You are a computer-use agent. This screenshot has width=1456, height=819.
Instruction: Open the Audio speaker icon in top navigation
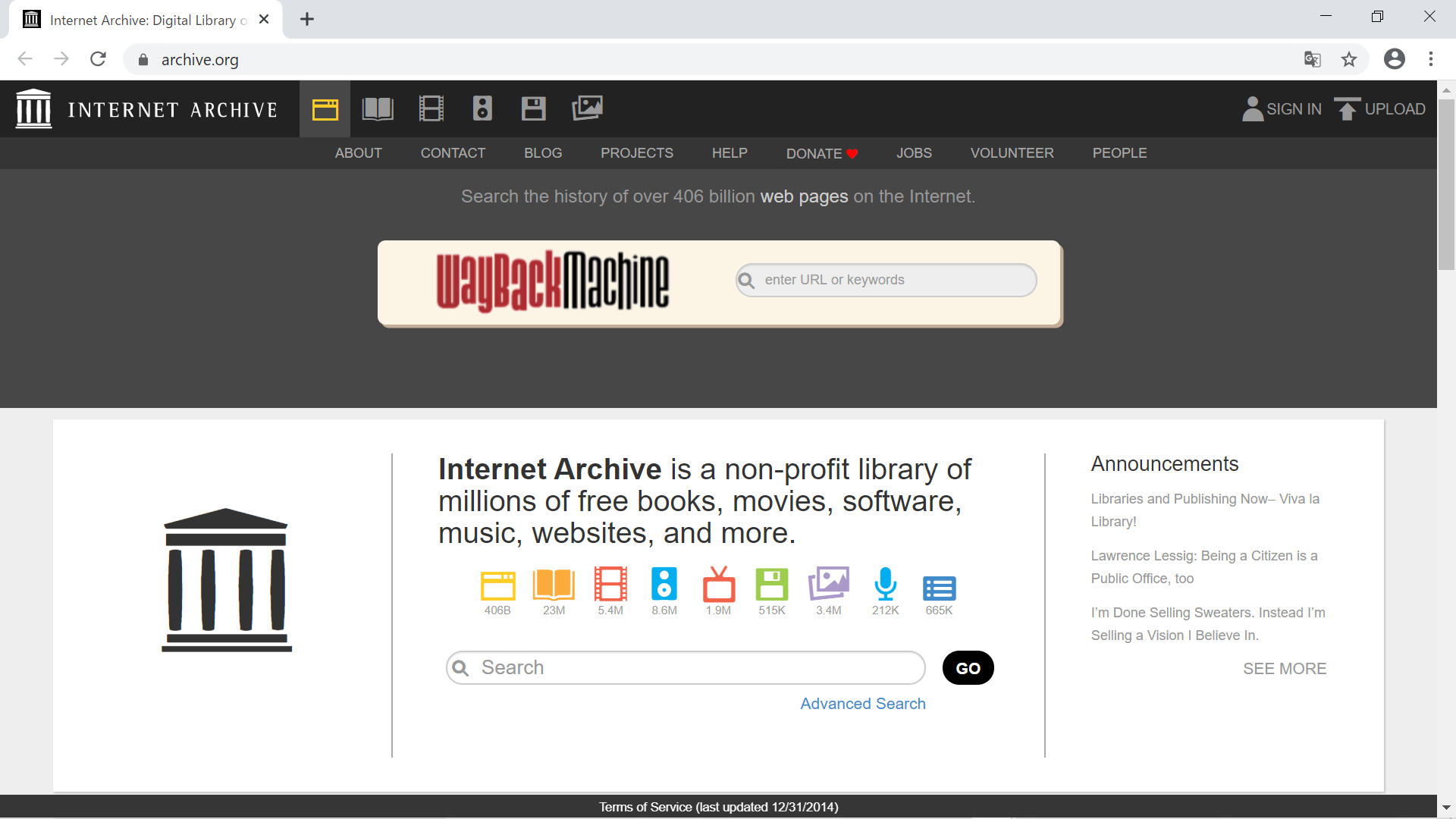482,109
